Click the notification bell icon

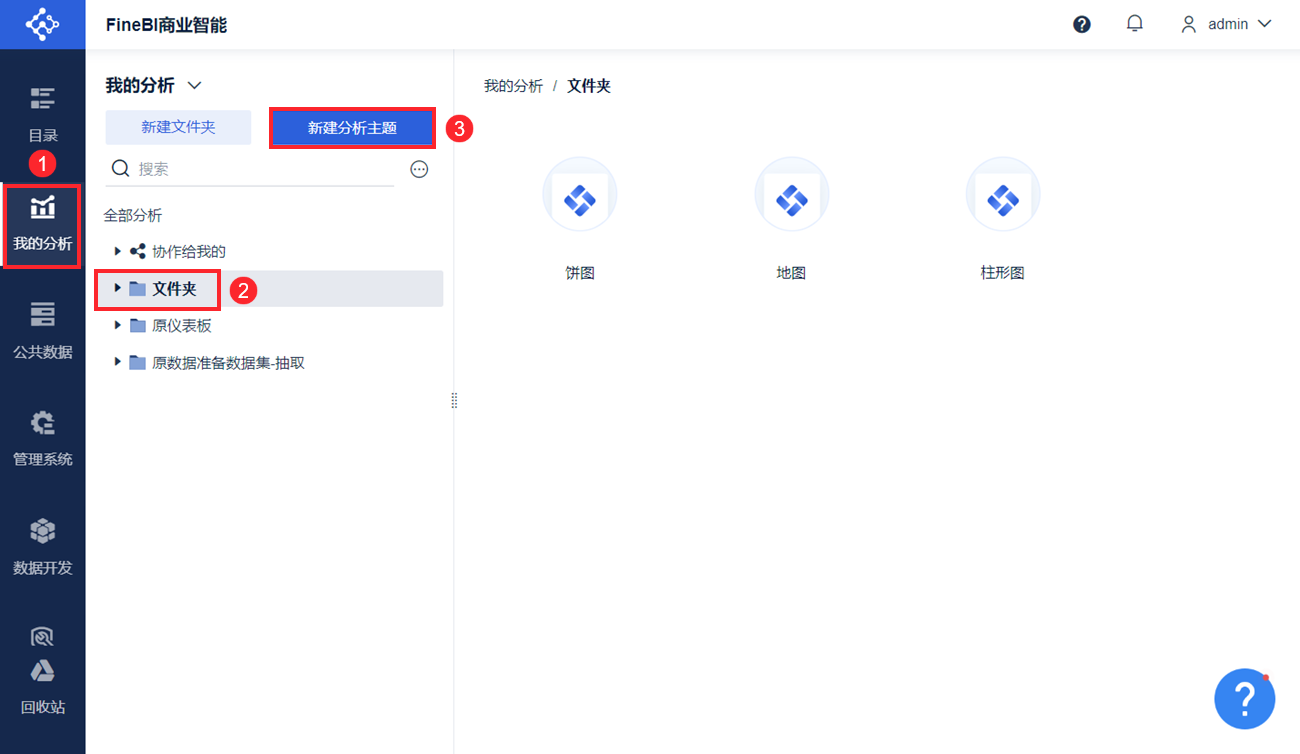click(x=1134, y=24)
